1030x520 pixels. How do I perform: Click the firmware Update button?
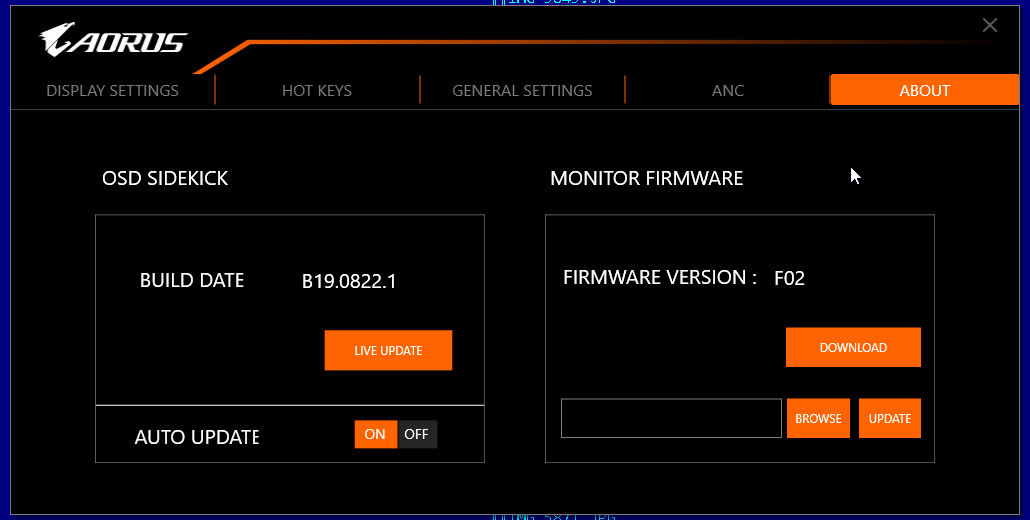pyautogui.click(x=890, y=418)
